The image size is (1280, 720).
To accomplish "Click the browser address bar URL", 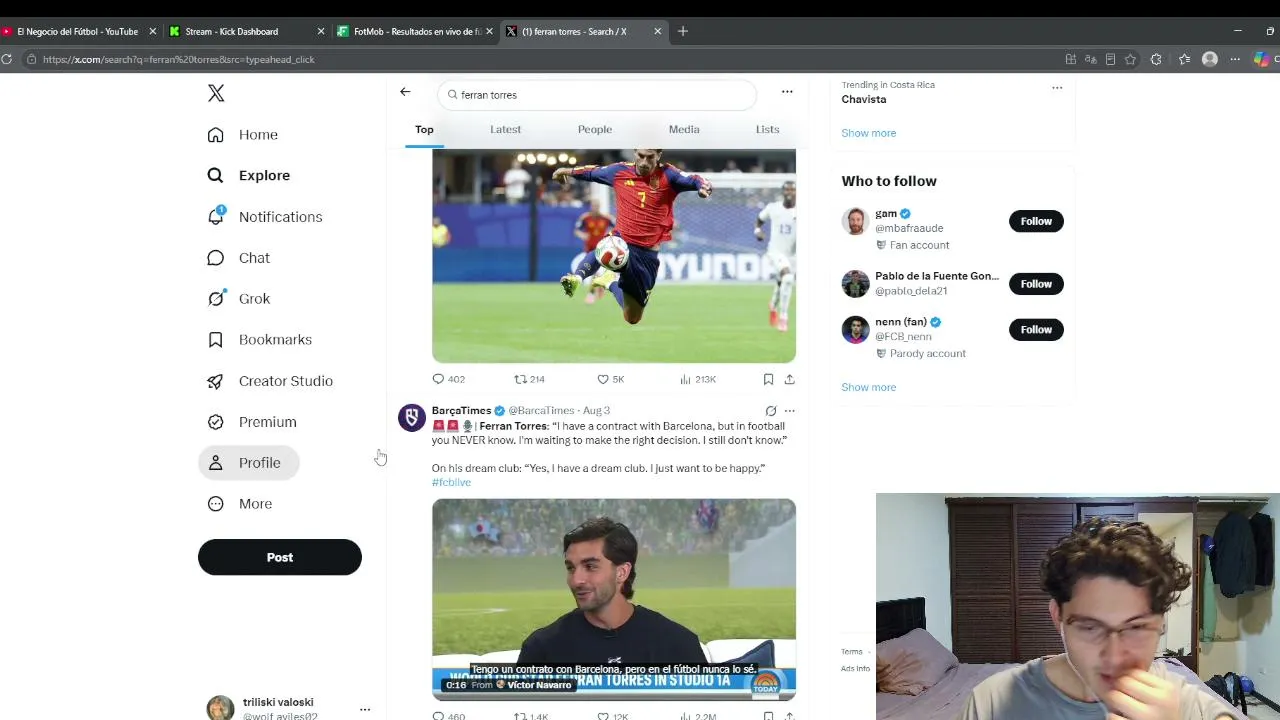I will click(179, 59).
